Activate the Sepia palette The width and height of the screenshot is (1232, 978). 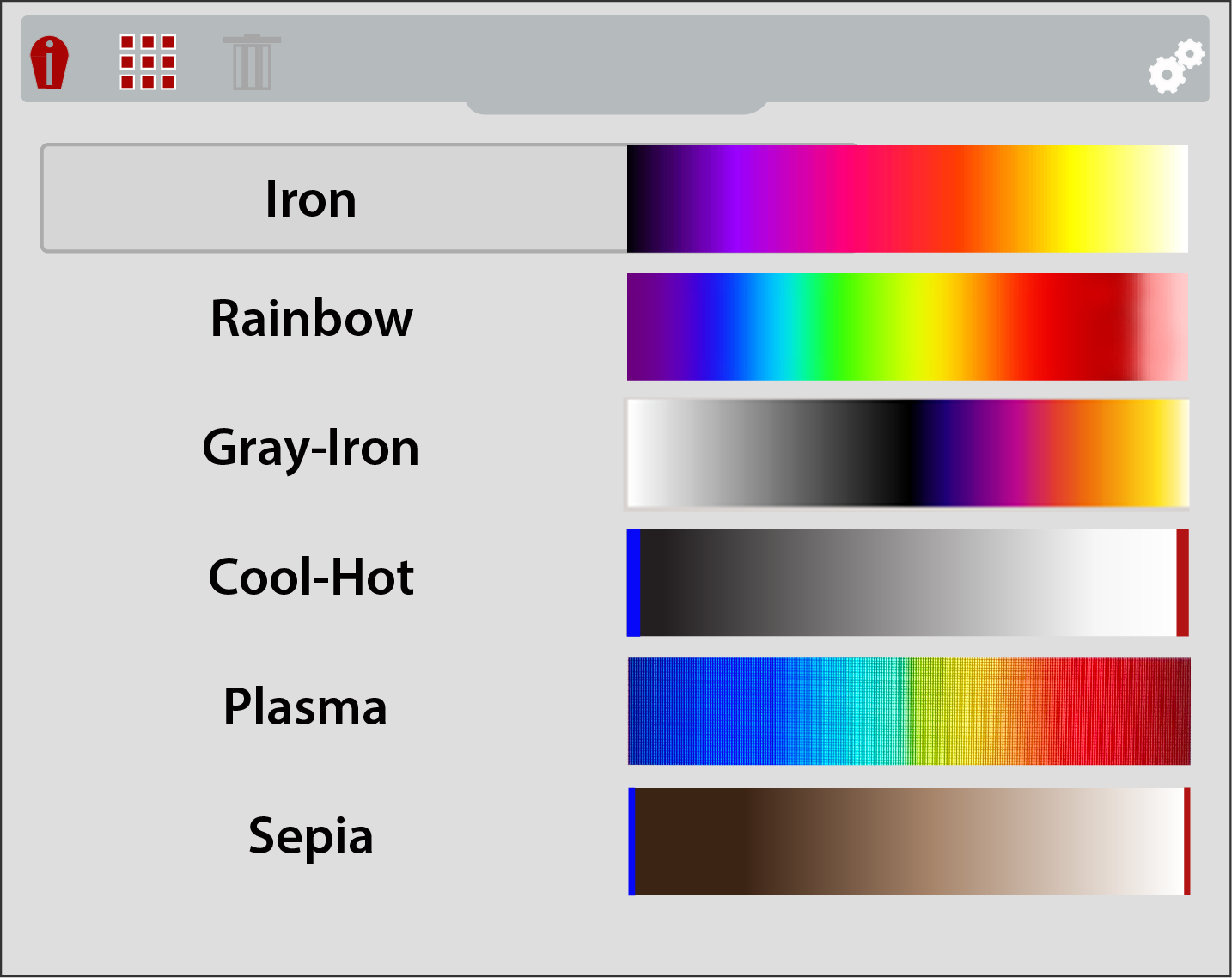pos(310,836)
